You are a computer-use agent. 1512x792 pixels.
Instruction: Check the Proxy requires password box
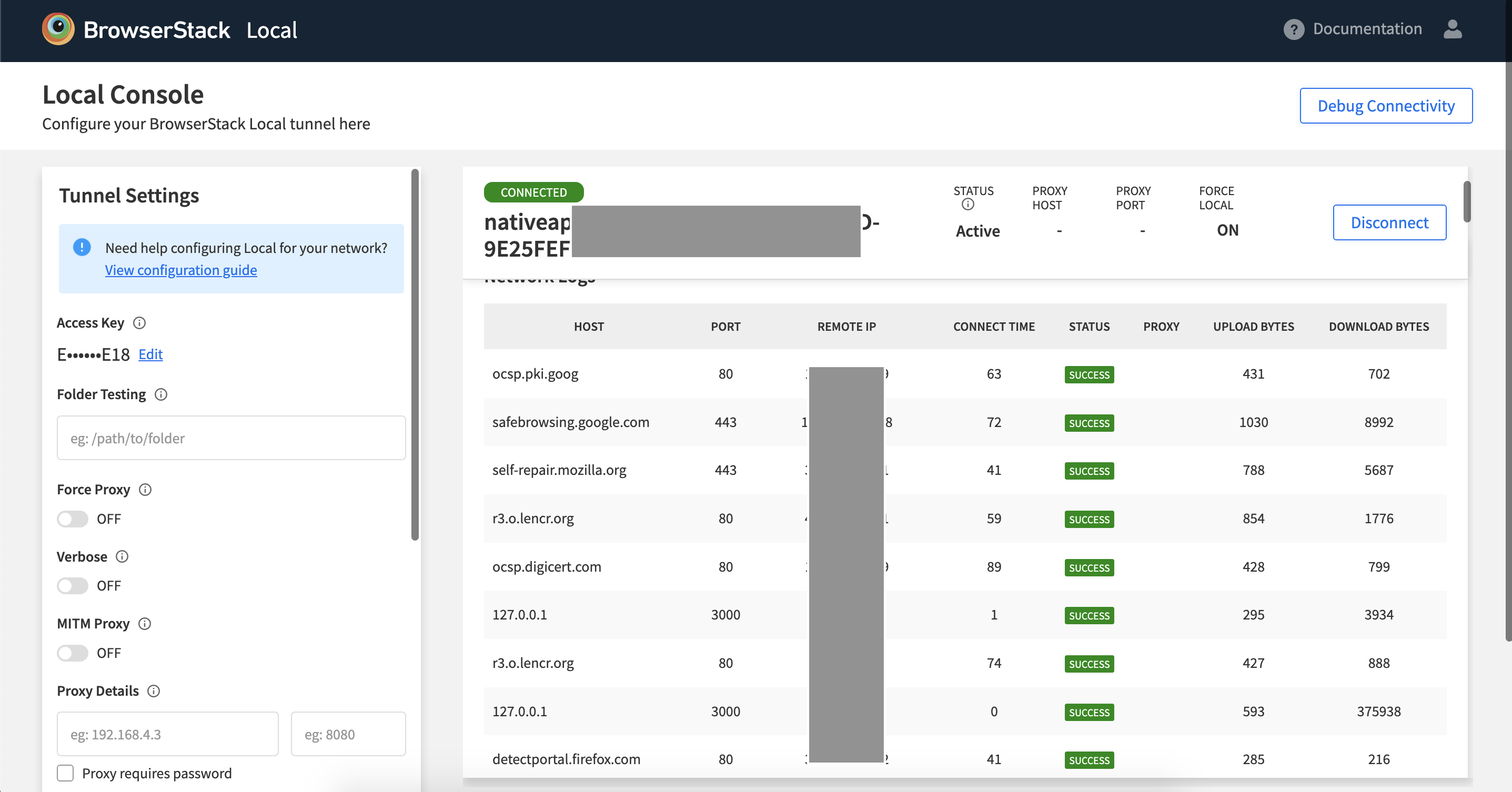pos(65,773)
